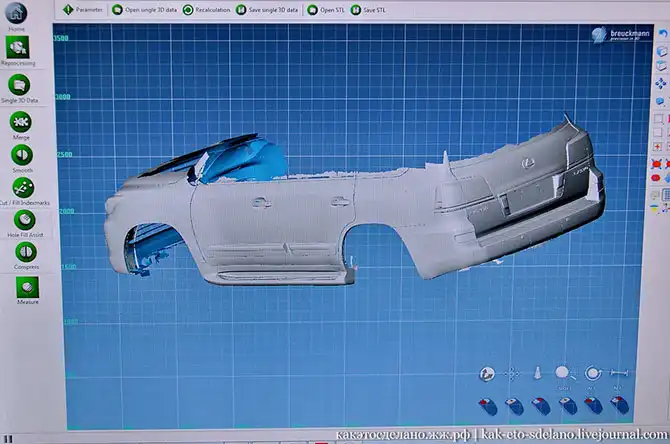The image size is (670, 444).
Task: Click the Merge tool icon
Action: tap(20, 123)
